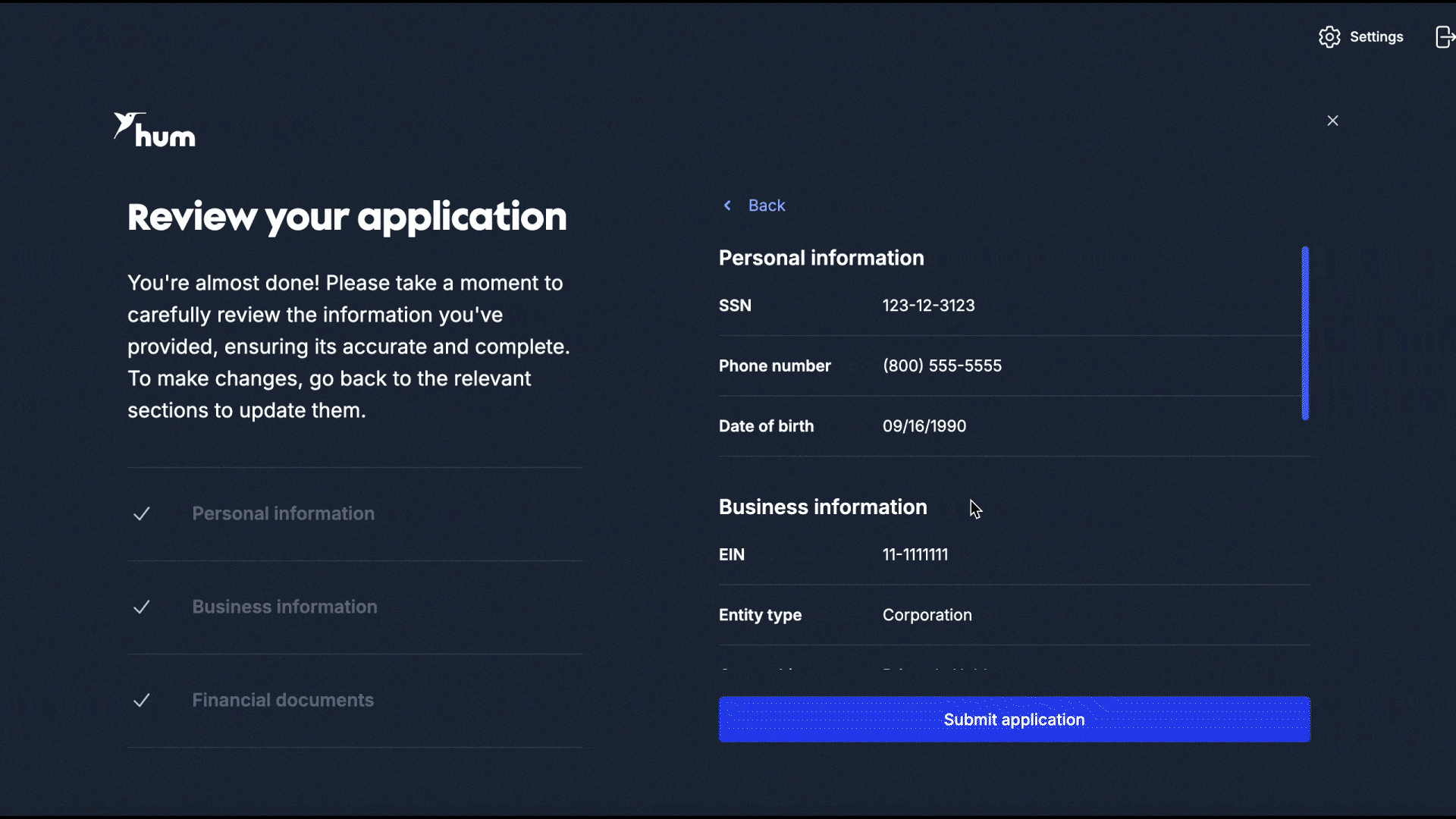The width and height of the screenshot is (1456, 819).
Task: Click the checkmark beside Financial documents step
Action: [x=142, y=701]
